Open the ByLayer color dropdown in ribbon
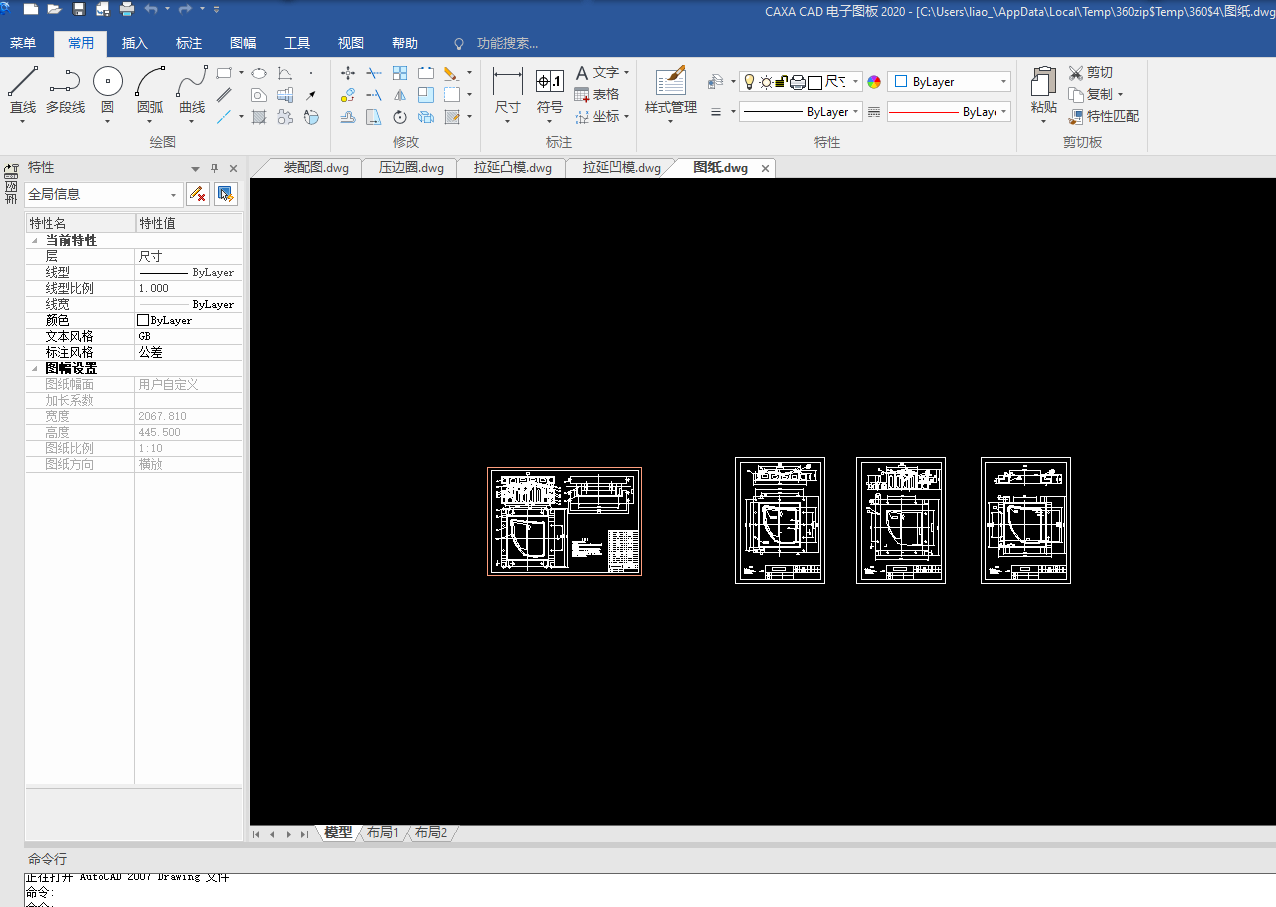 pyautogui.click(x=949, y=82)
